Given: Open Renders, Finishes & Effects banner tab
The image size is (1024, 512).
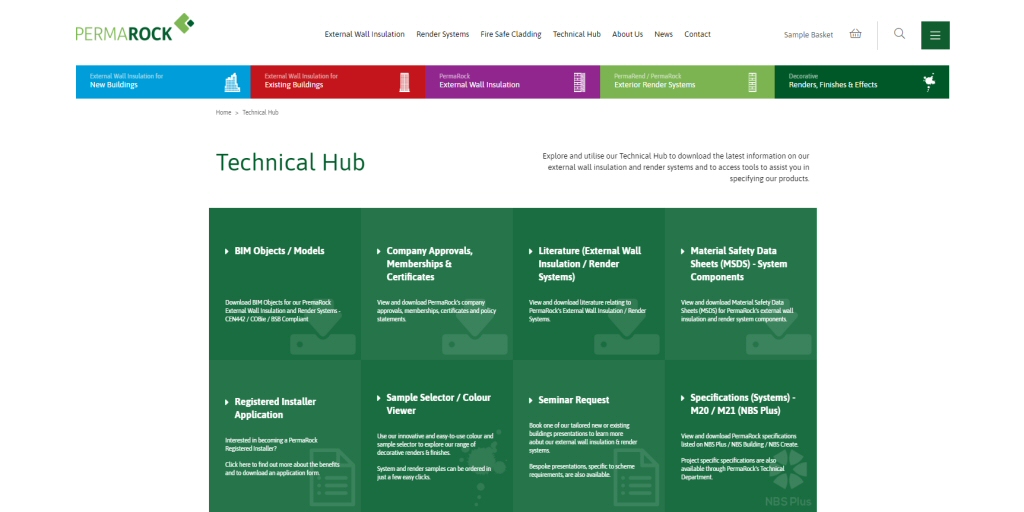Looking at the screenshot, I should click(862, 82).
